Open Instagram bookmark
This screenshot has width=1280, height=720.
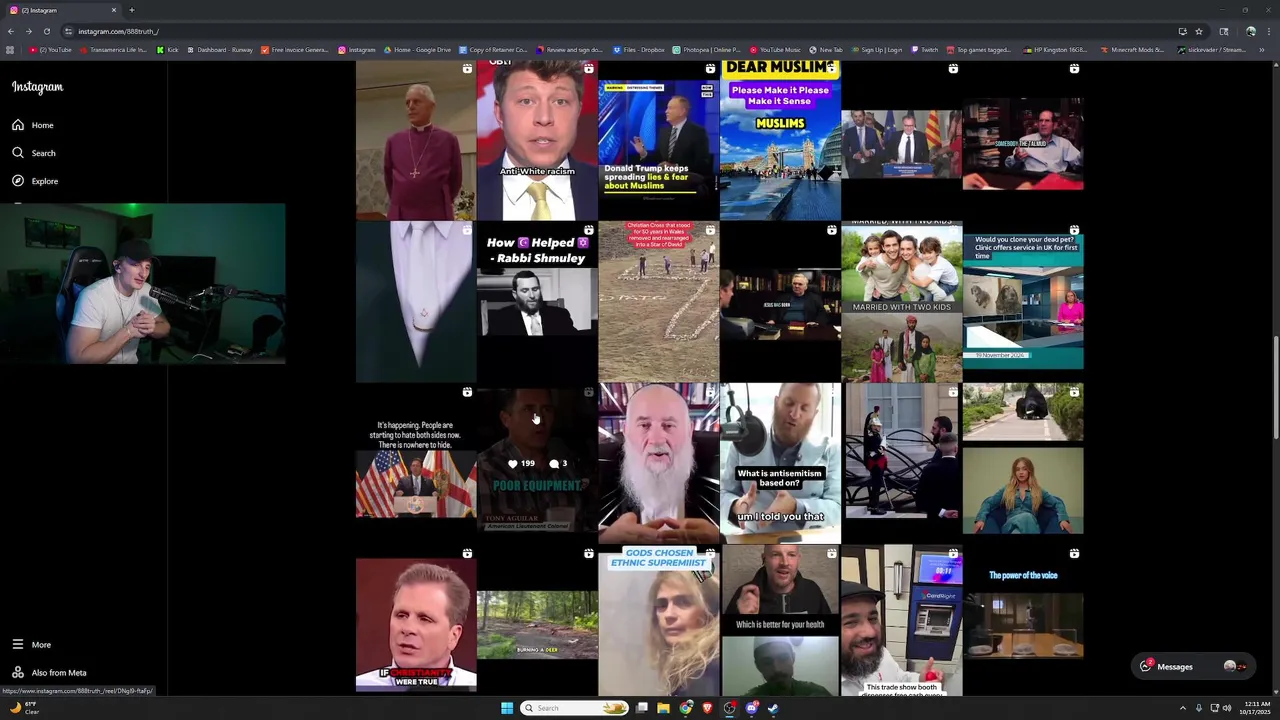click(357, 50)
